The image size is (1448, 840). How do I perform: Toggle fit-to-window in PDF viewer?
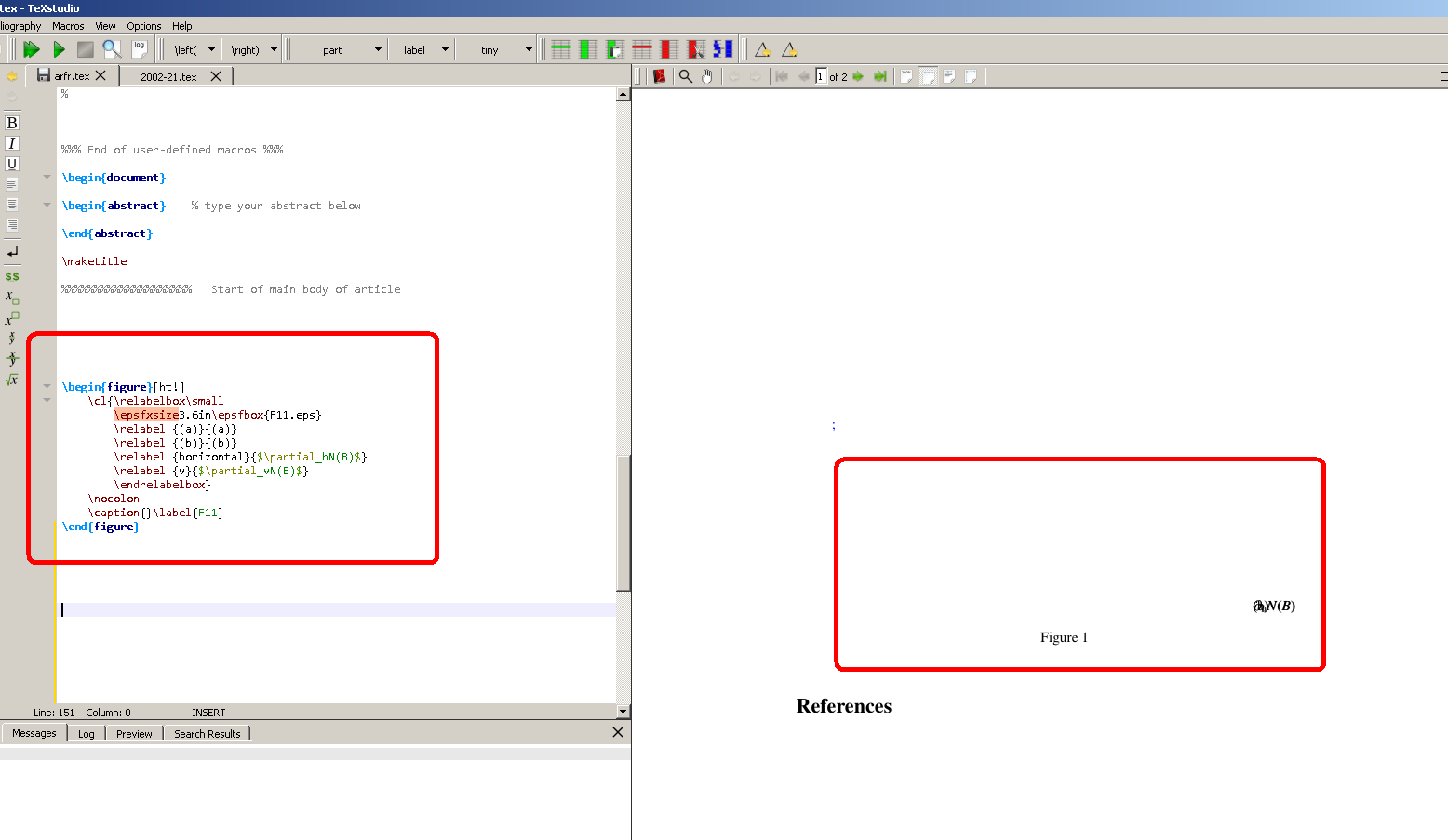pyautogui.click(x=971, y=76)
